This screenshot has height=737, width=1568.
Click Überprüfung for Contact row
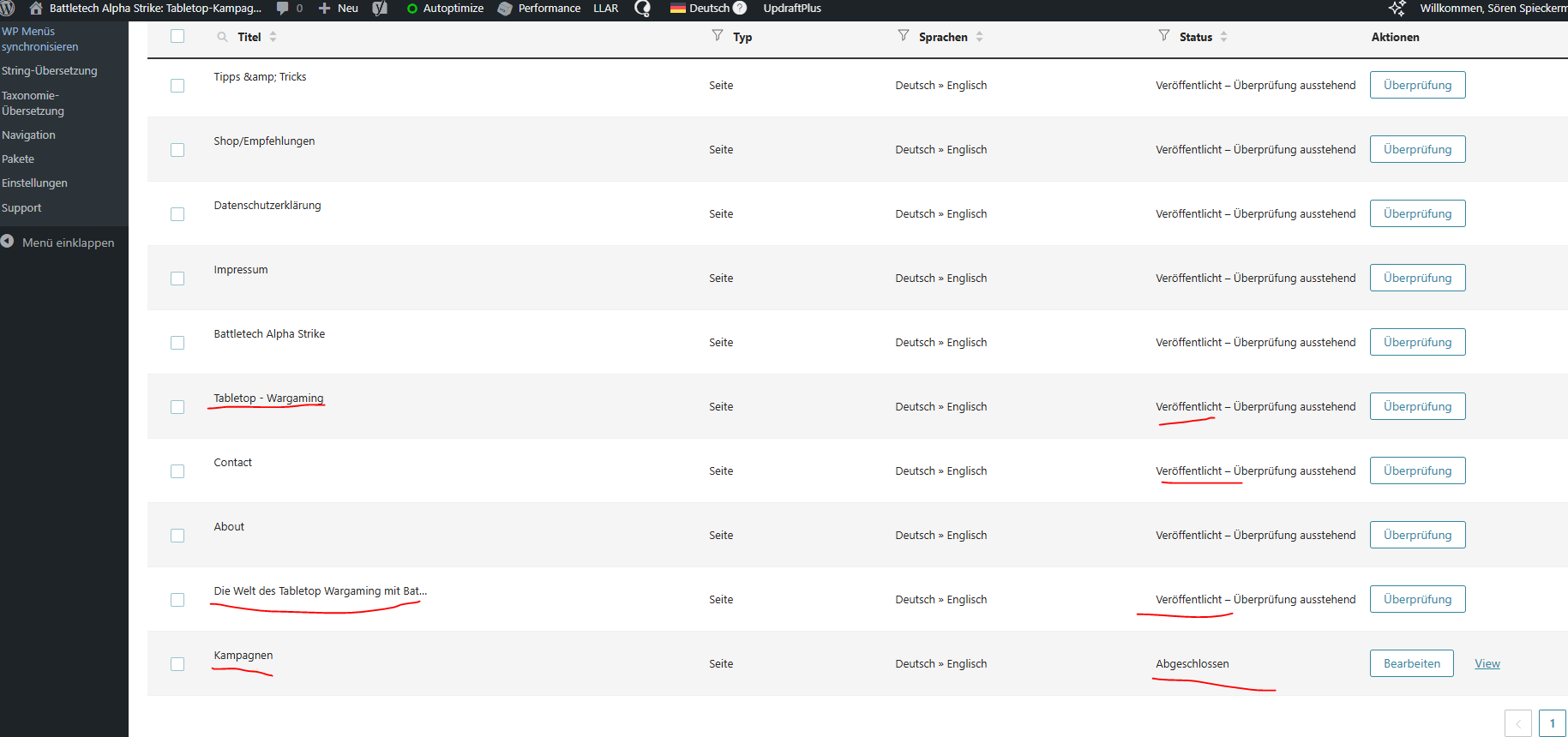(1417, 470)
